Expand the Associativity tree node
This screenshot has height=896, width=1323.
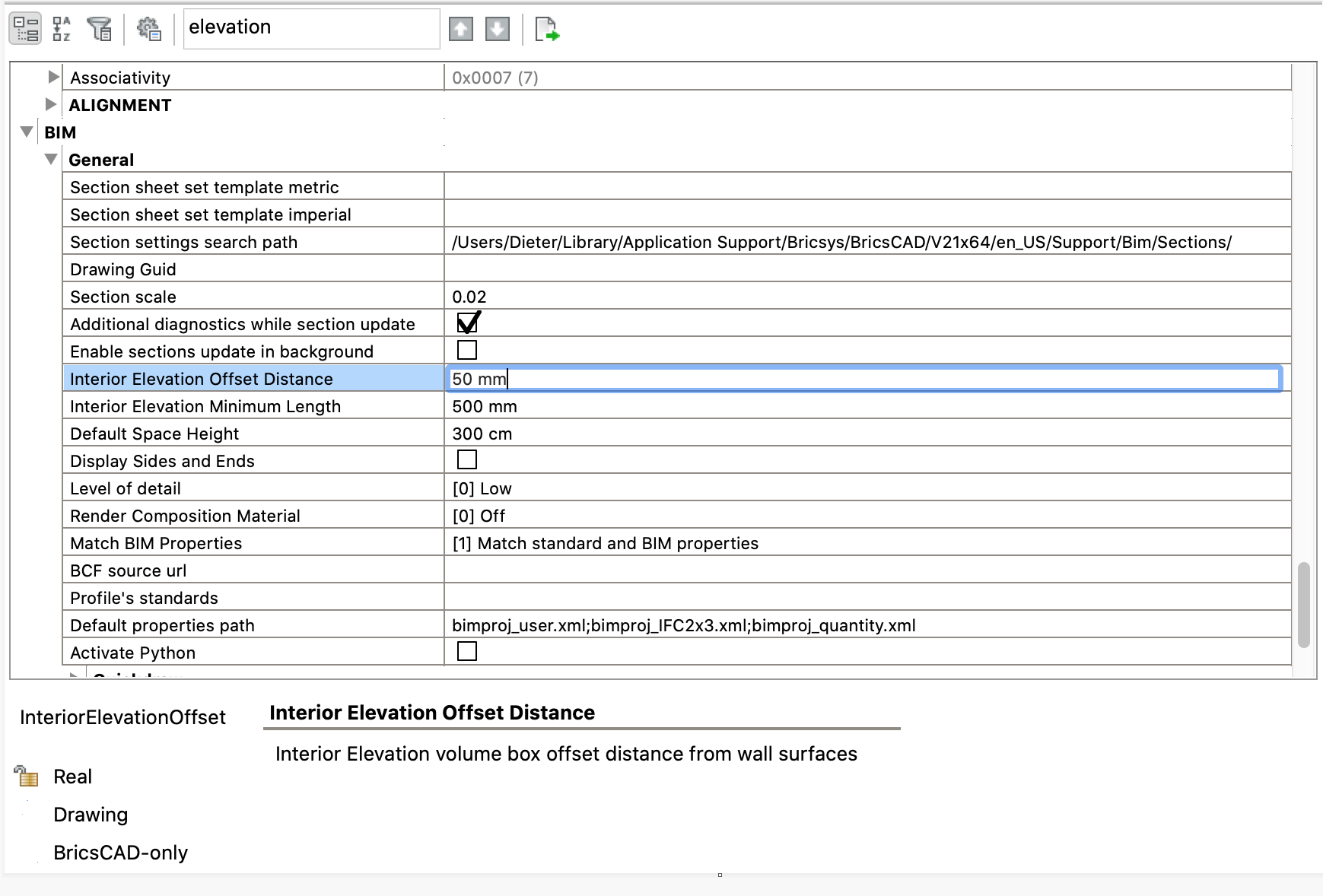(x=52, y=77)
